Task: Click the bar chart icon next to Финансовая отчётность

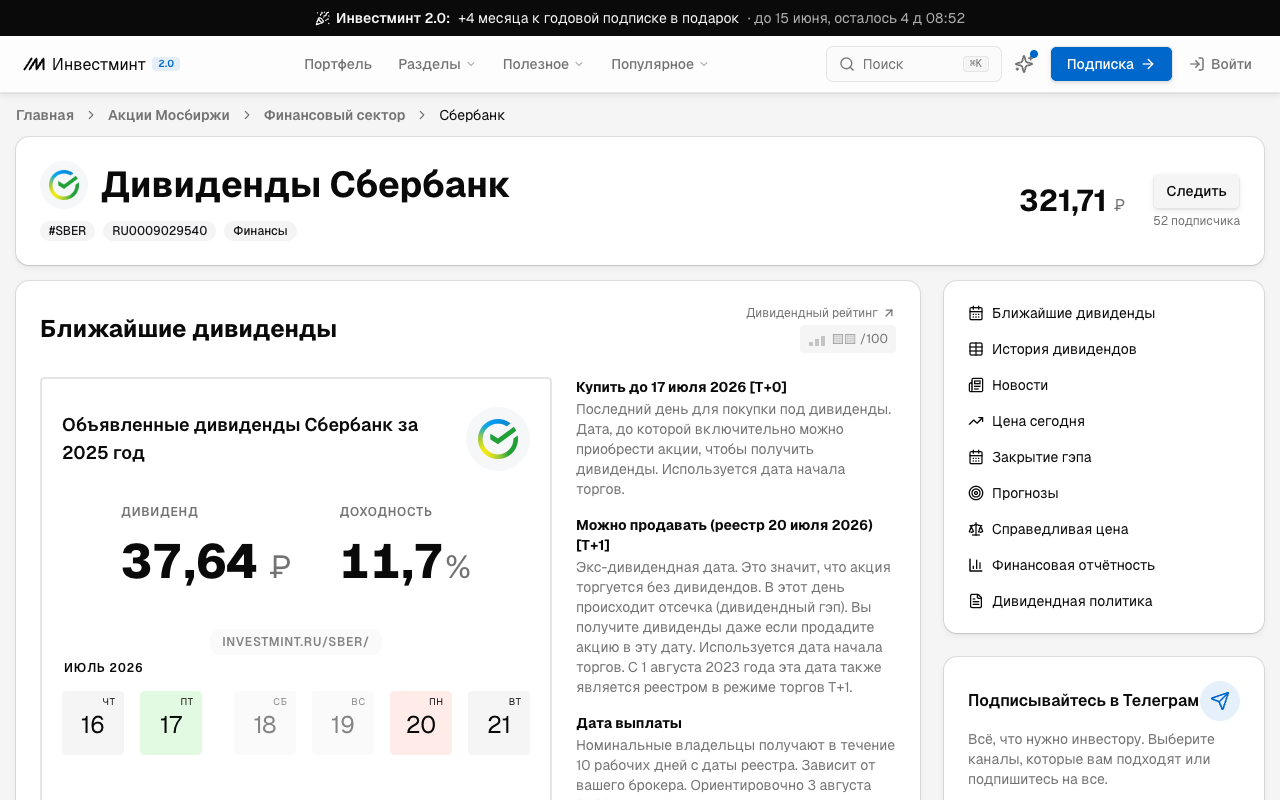Action: pyautogui.click(x=976, y=565)
